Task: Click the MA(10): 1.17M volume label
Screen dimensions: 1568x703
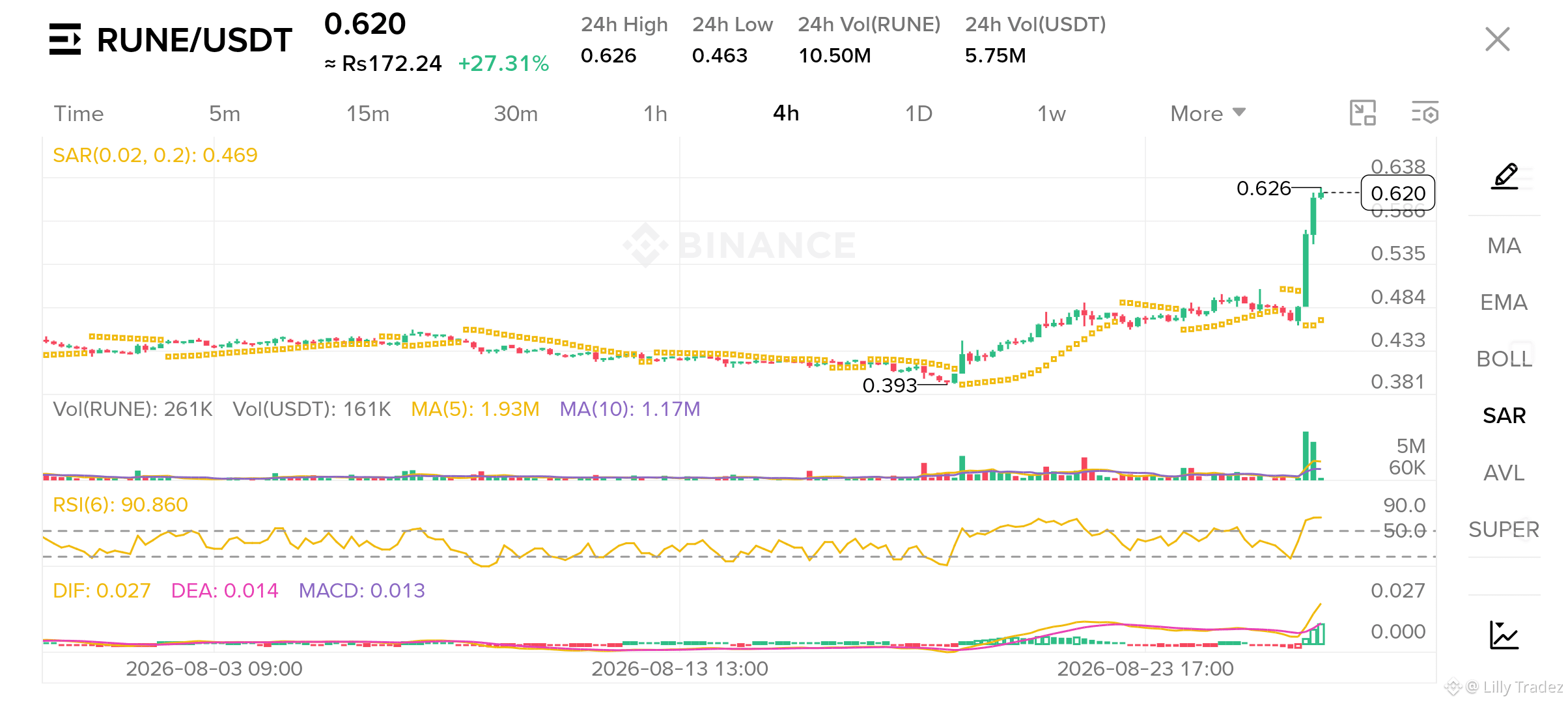Action: (630, 409)
